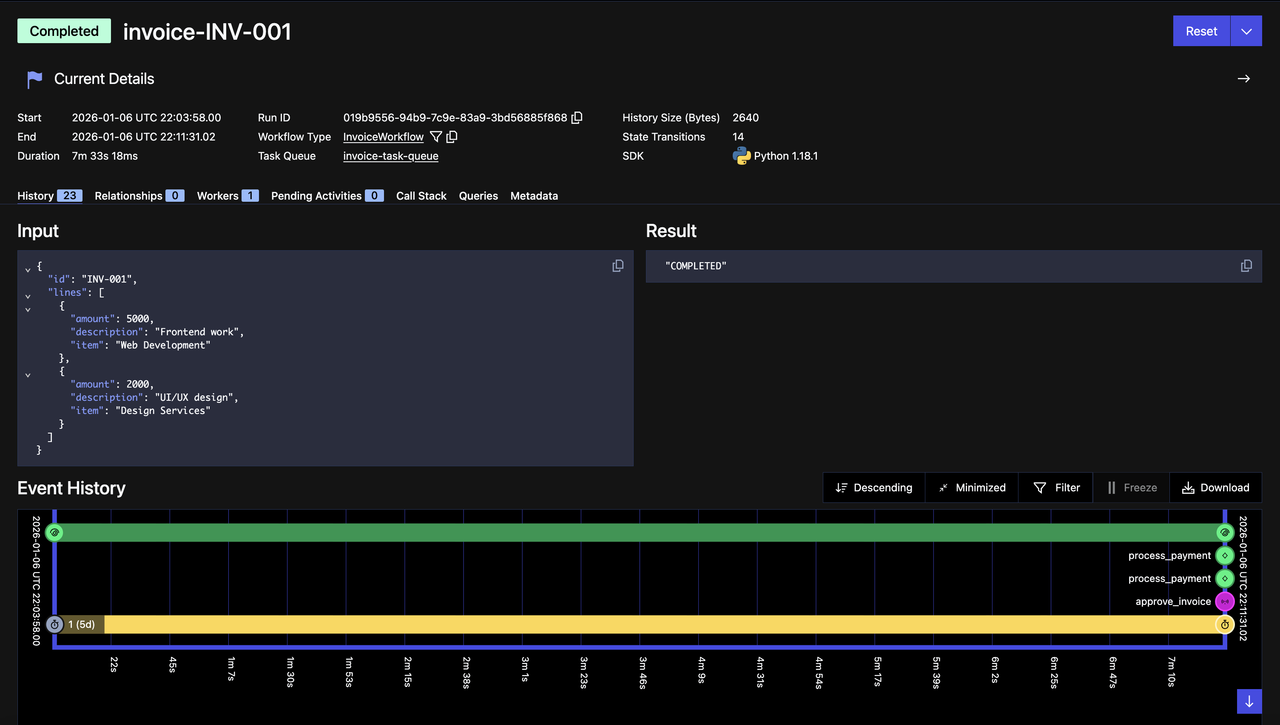Copy the Run ID value
The height and width of the screenshot is (725, 1280).
577,117
